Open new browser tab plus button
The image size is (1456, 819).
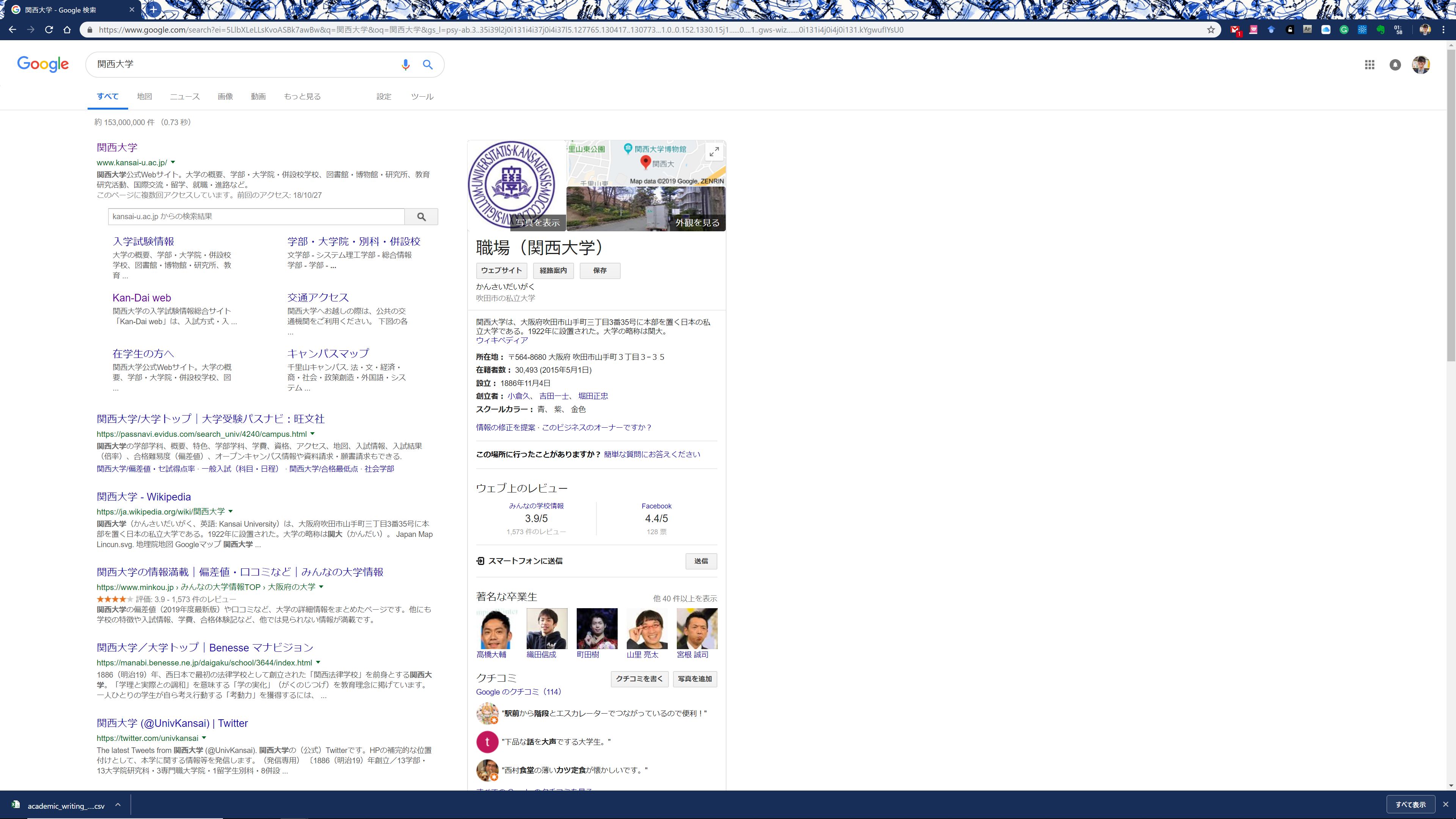click(153, 9)
